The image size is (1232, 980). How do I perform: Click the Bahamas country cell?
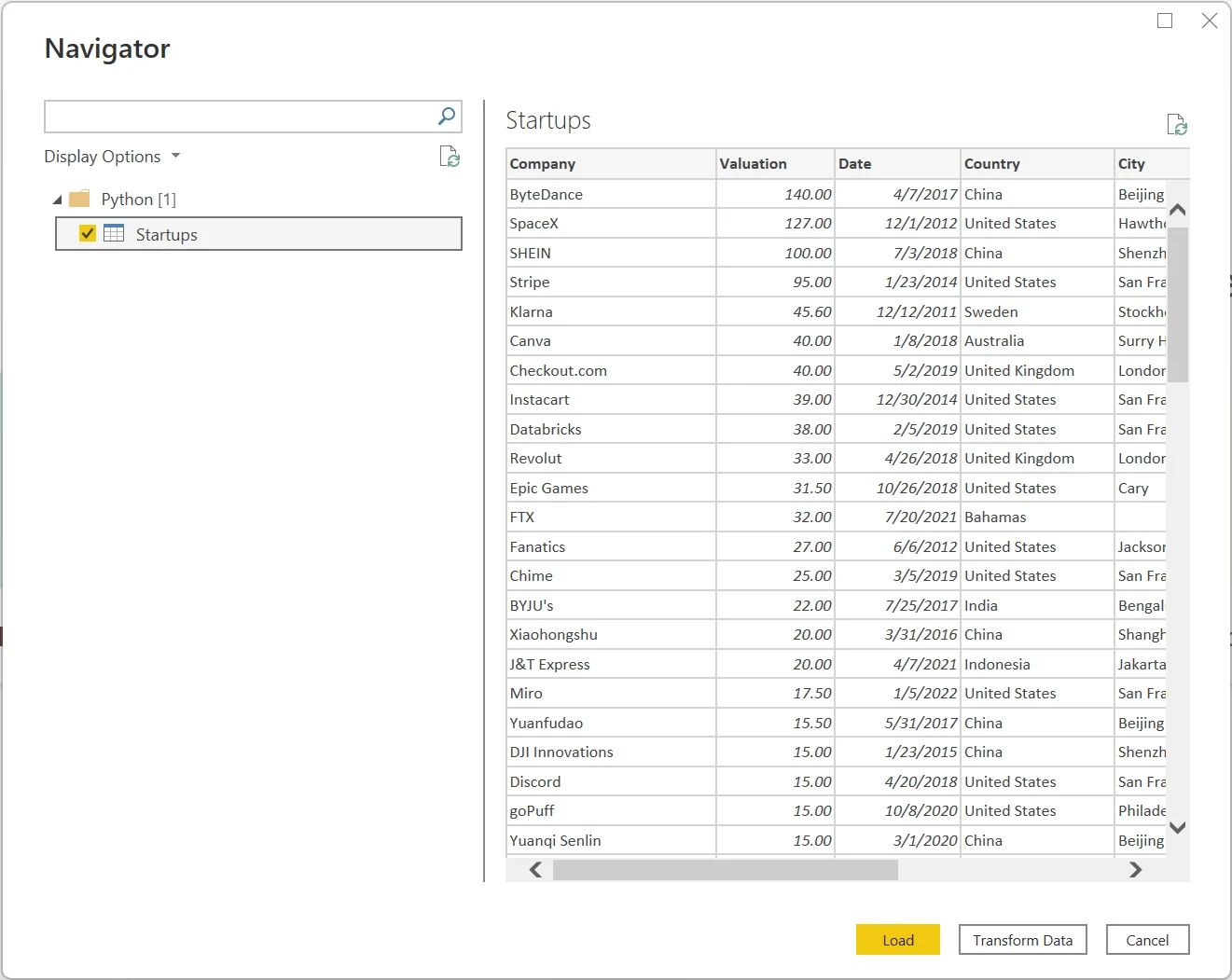coord(1037,518)
